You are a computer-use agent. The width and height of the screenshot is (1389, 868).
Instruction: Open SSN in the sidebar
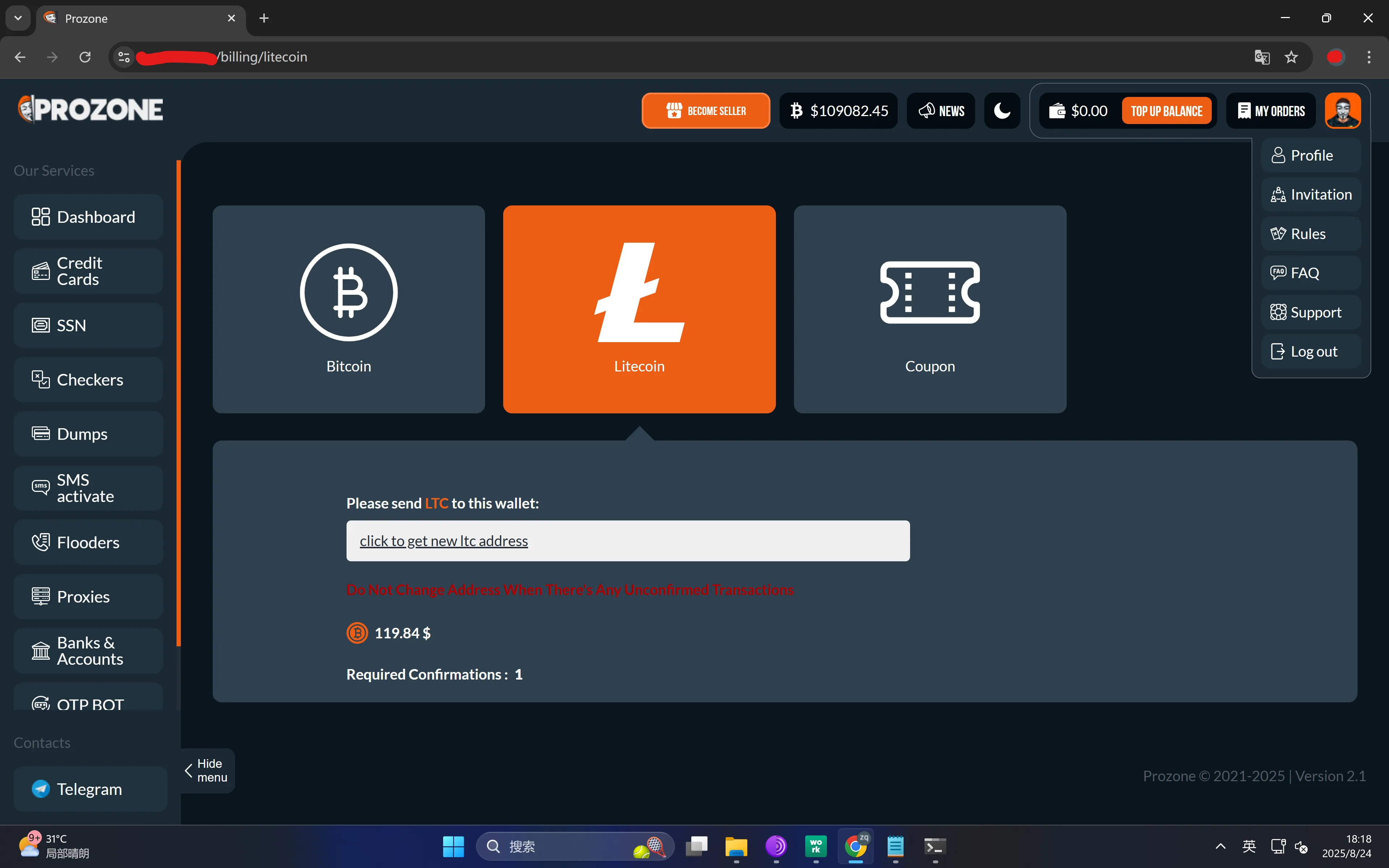[x=88, y=325]
